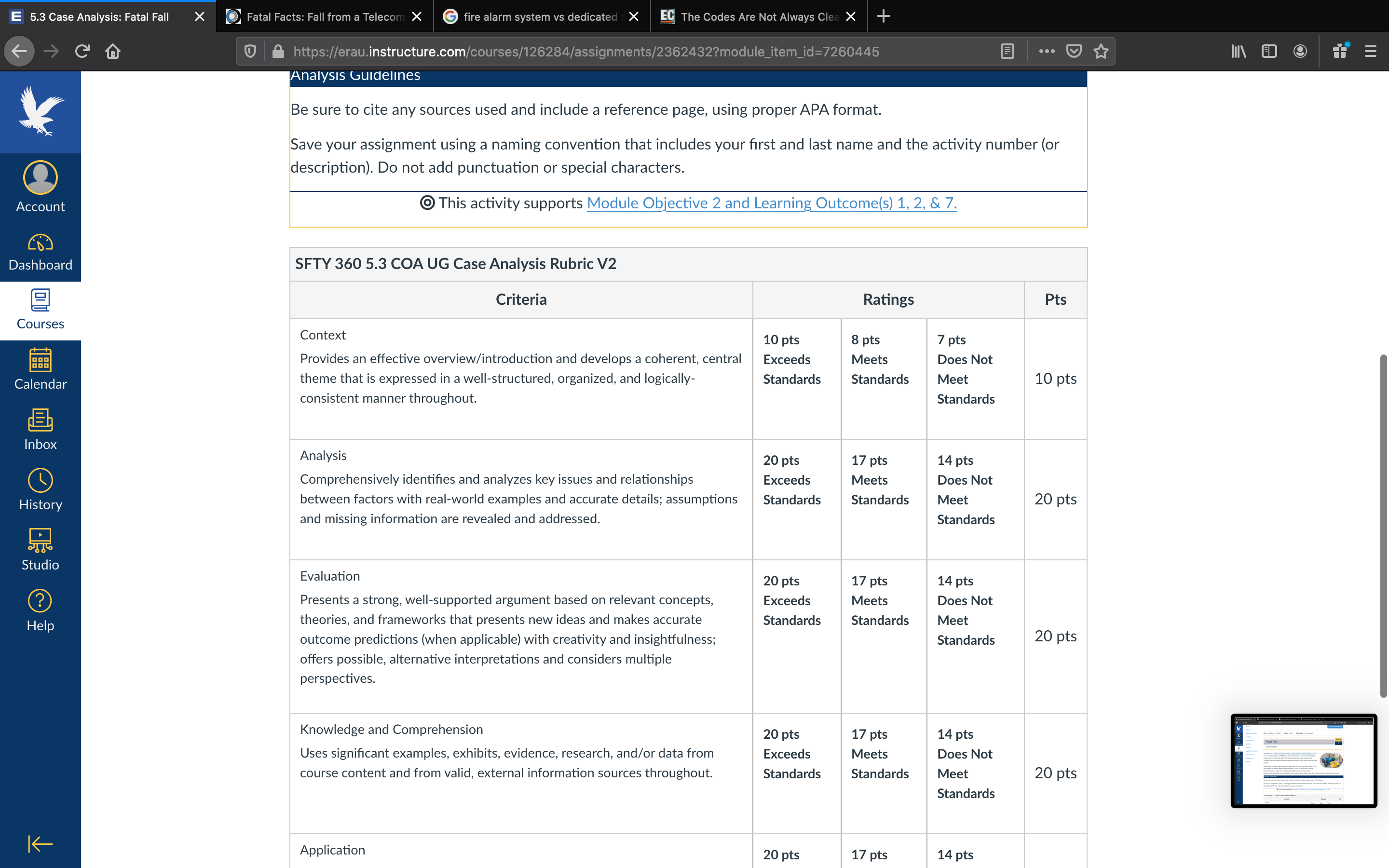Open the Firefox Library
This screenshot has height=868, width=1389.
(x=1239, y=52)
